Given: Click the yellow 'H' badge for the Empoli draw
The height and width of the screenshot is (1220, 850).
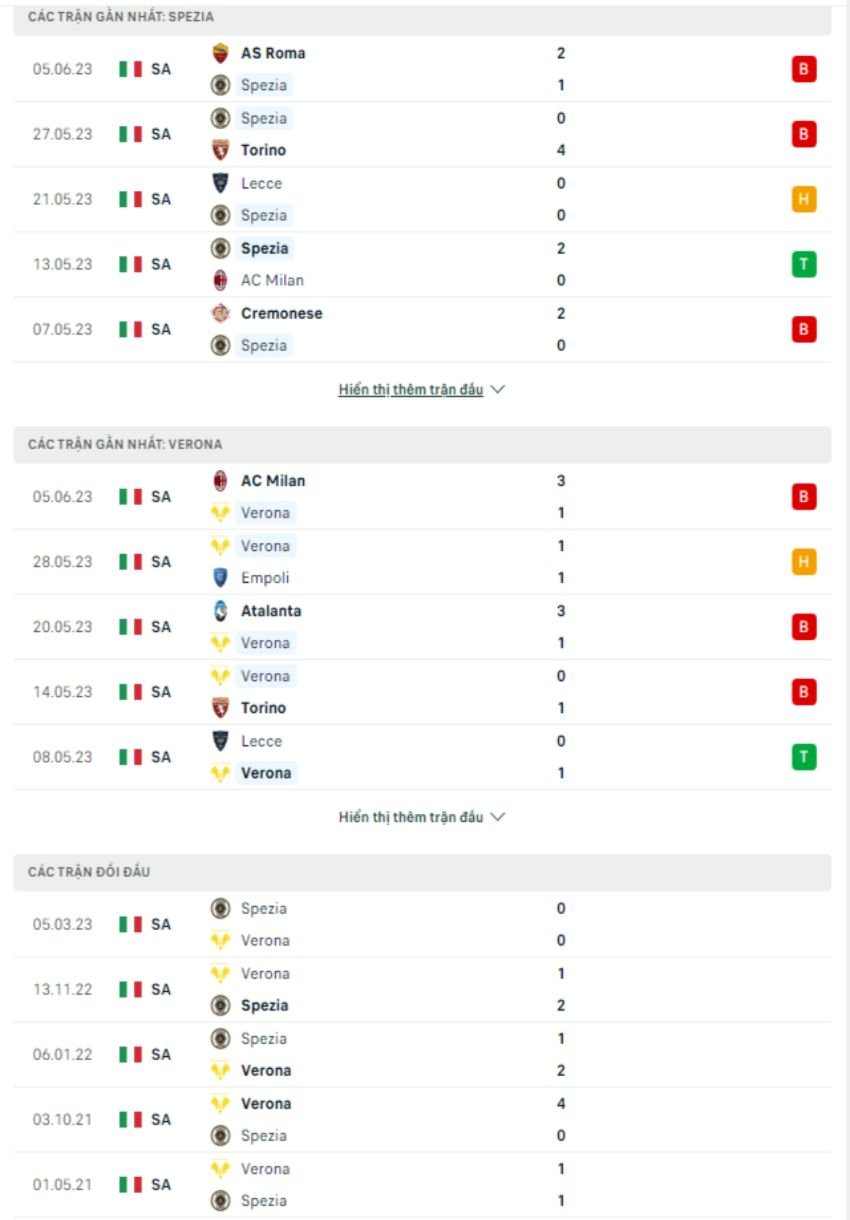Looking at the screenshot, I should (x=804, y=561).
